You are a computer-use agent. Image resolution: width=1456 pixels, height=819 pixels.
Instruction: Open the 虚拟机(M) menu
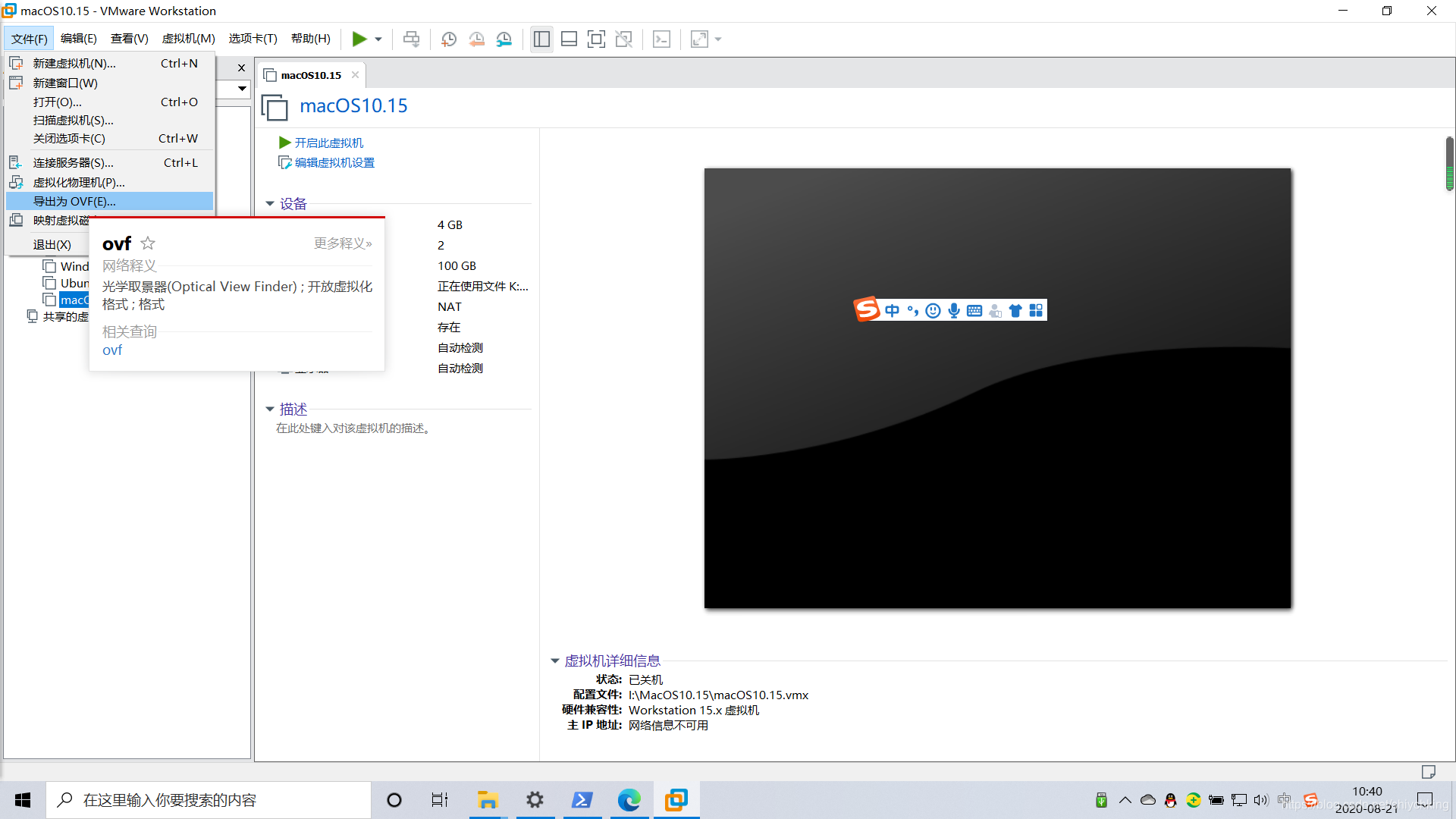coord(189,39)
